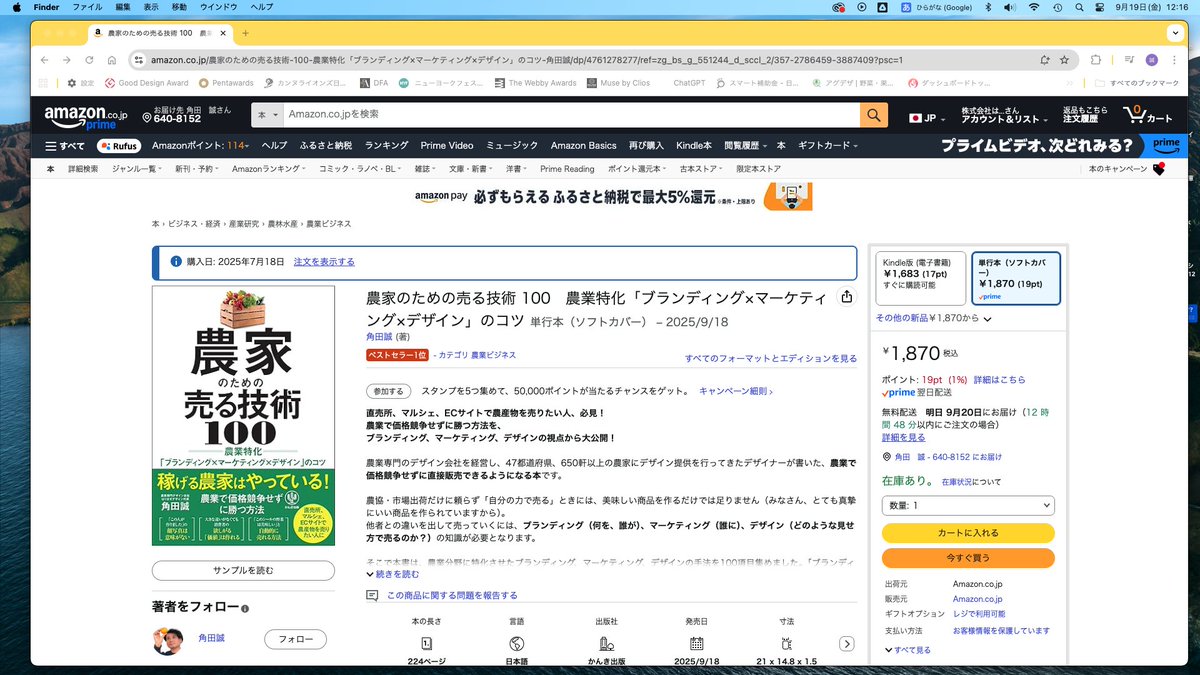The height and width of the screenshot is (675, 1200).
Task: Click the キャンペーン細則 link
Action: click(735, 391)
